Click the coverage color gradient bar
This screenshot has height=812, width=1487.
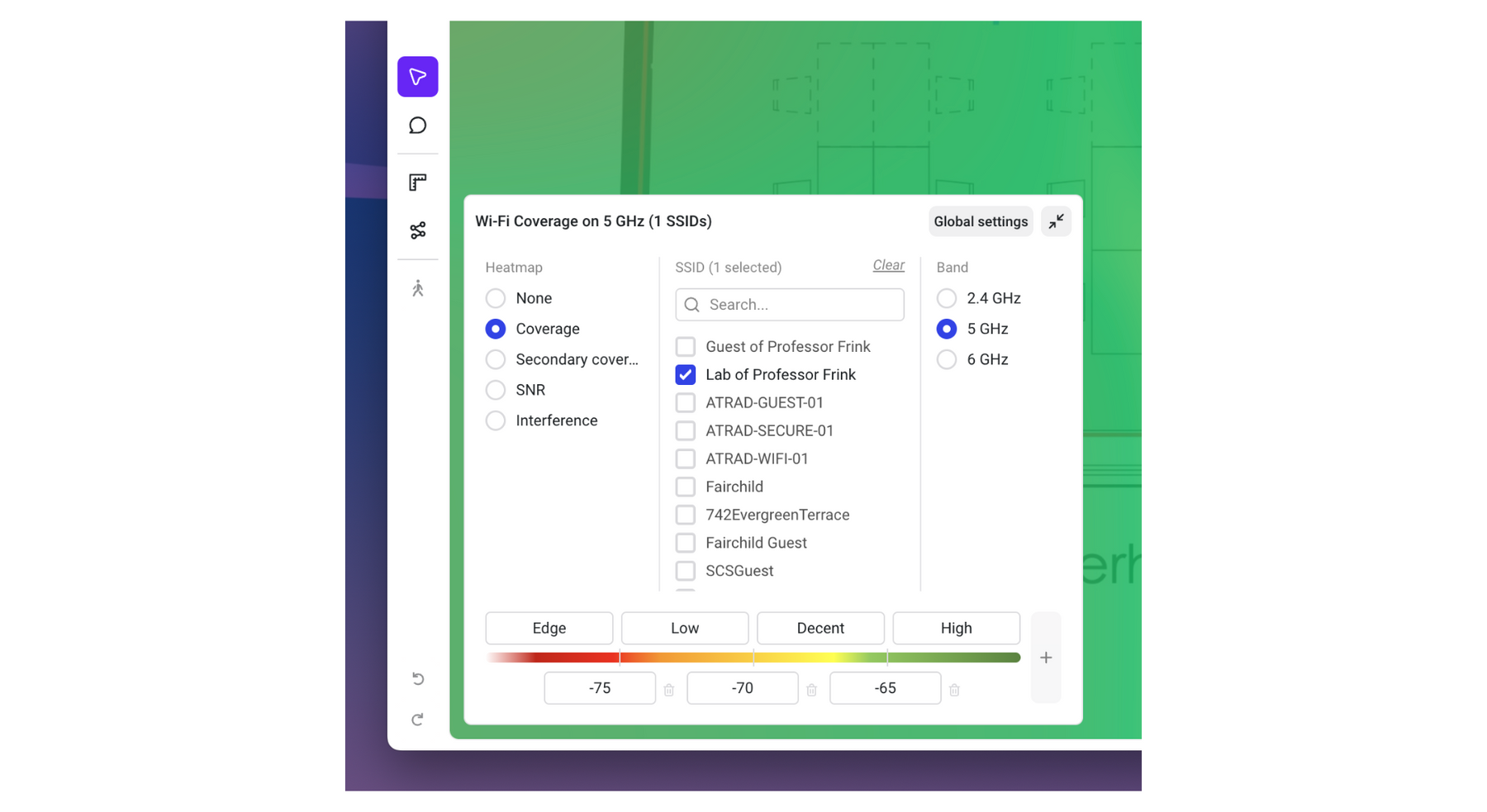(752, 658)
